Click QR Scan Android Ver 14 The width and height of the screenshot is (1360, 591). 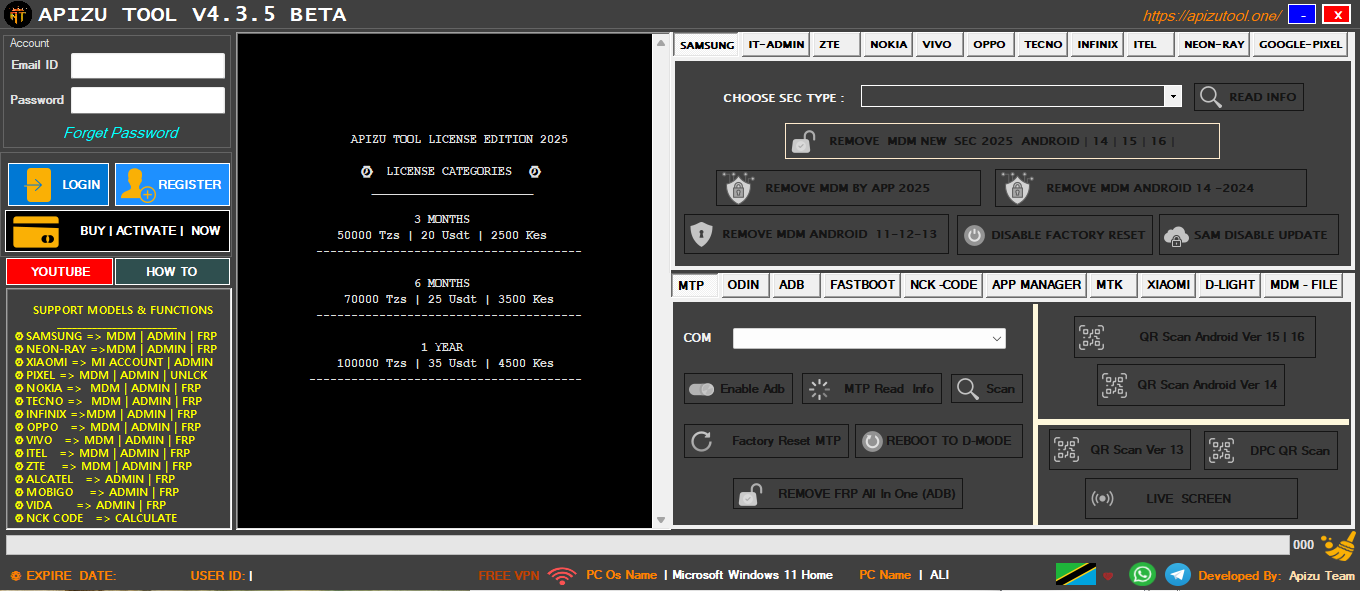coord(1190,385)
